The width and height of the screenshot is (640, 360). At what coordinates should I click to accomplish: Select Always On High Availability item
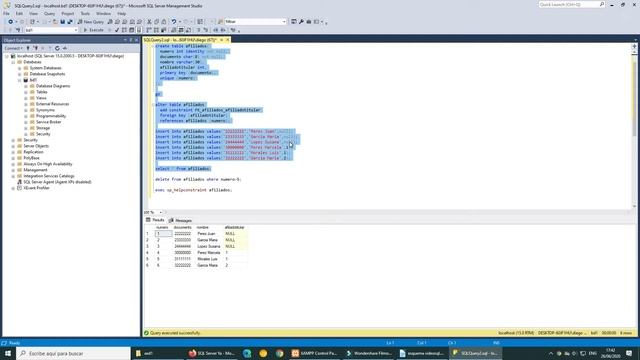47,164
